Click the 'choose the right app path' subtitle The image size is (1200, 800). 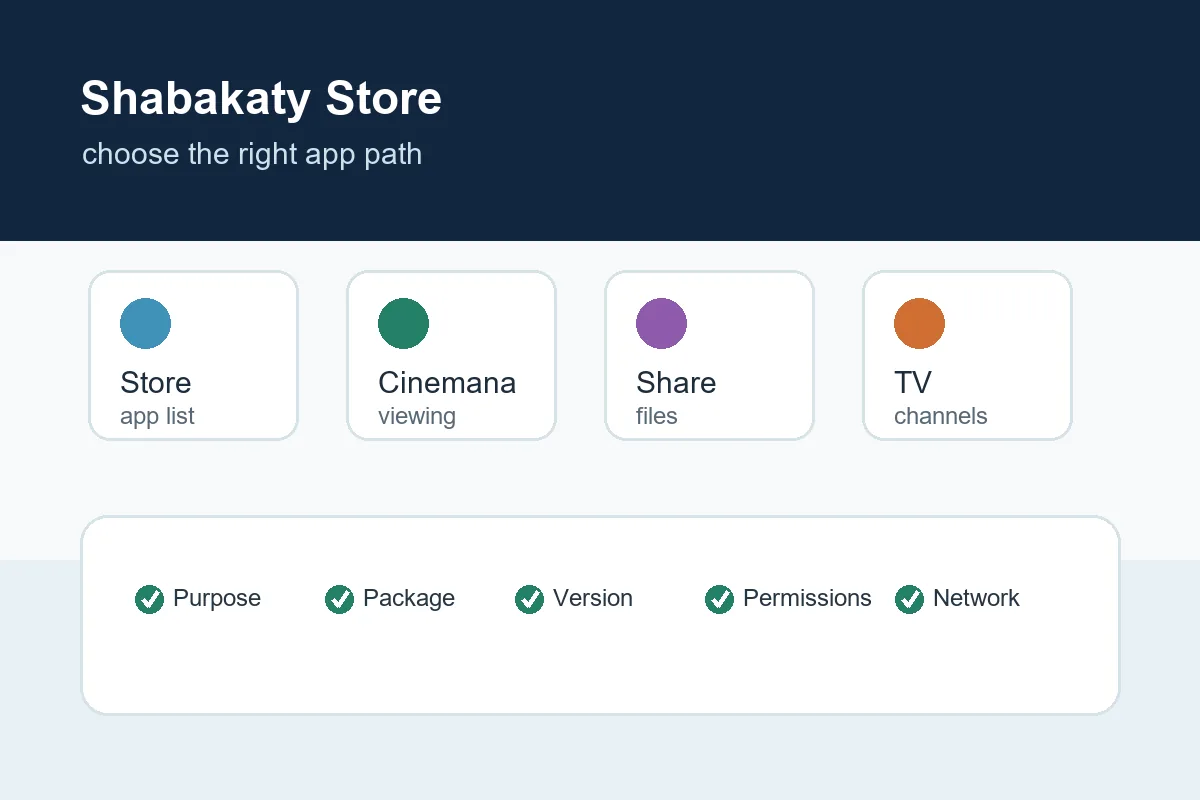click(x=252, y=154)
